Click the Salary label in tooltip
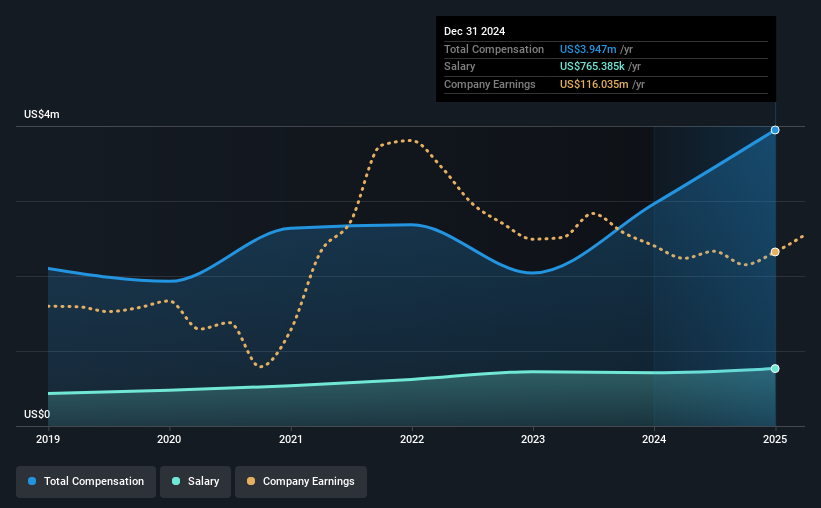Screen dimensions: 821x508 460,67
